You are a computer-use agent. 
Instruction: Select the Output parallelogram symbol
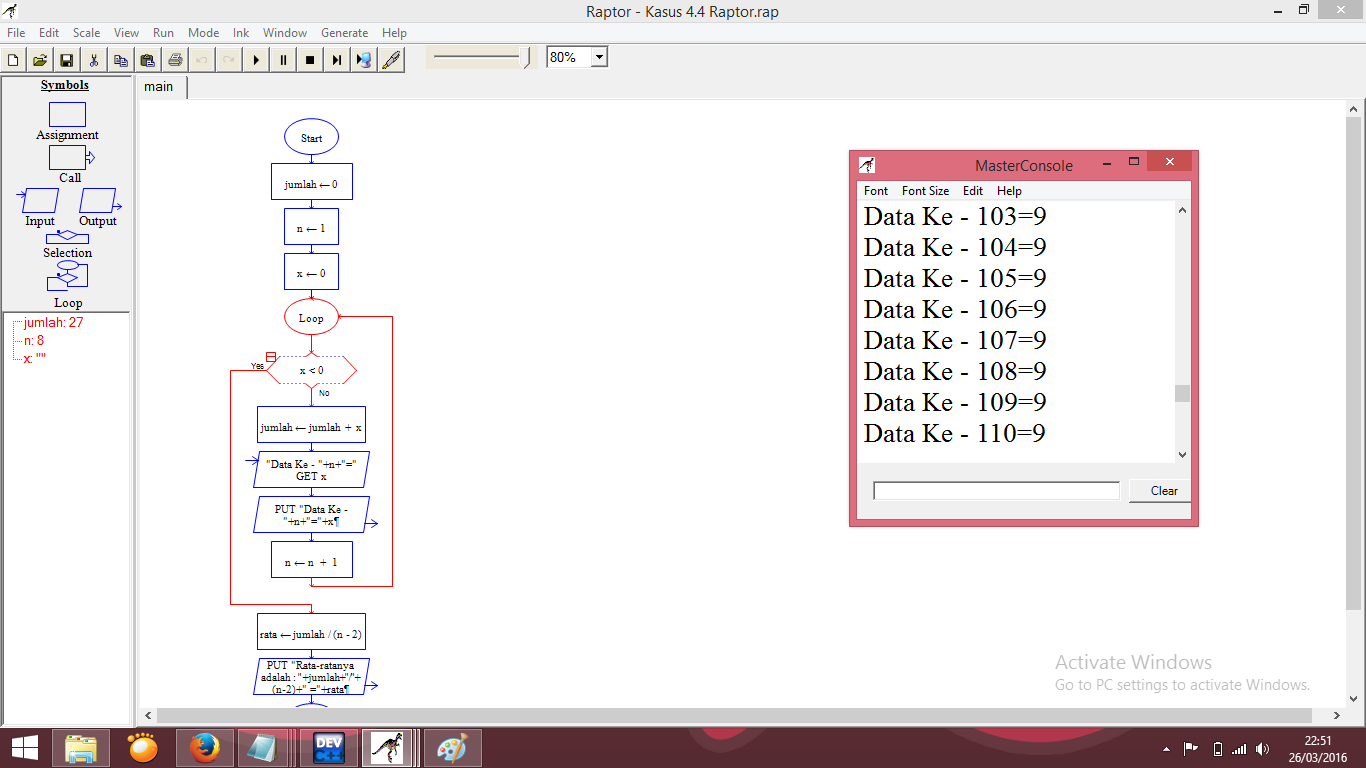pos(98,200)
